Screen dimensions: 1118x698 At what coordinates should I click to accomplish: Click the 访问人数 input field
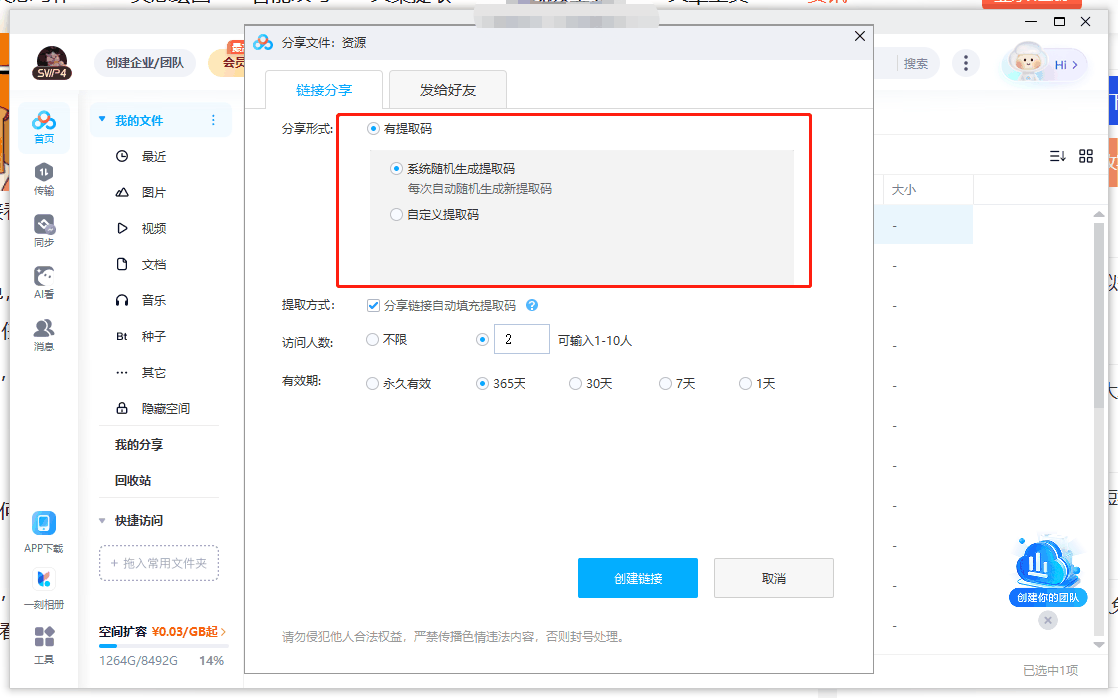tap(521, 340)
